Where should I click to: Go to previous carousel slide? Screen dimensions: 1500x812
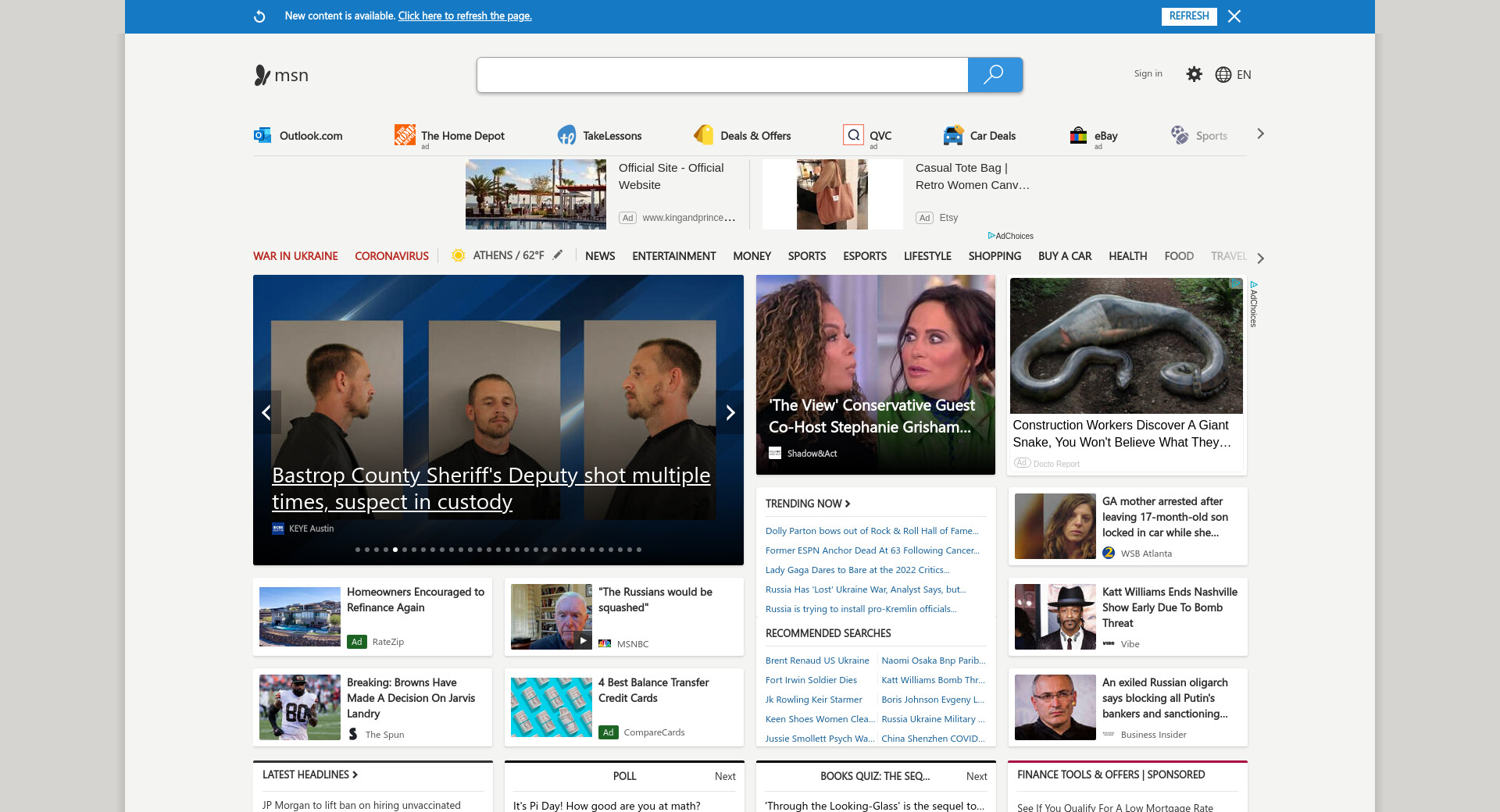pos(266,412)
